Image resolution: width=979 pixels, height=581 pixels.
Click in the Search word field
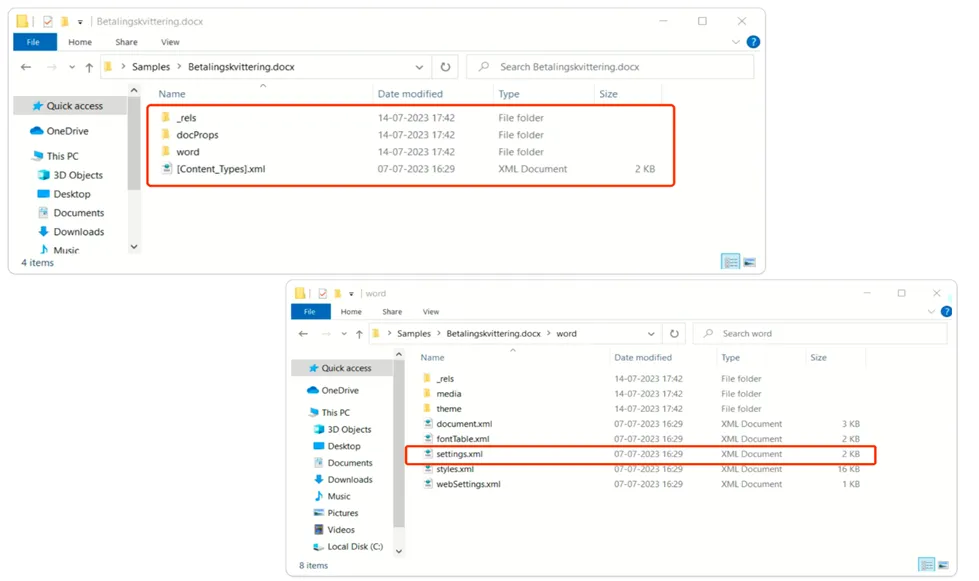[x=821, y=334]
